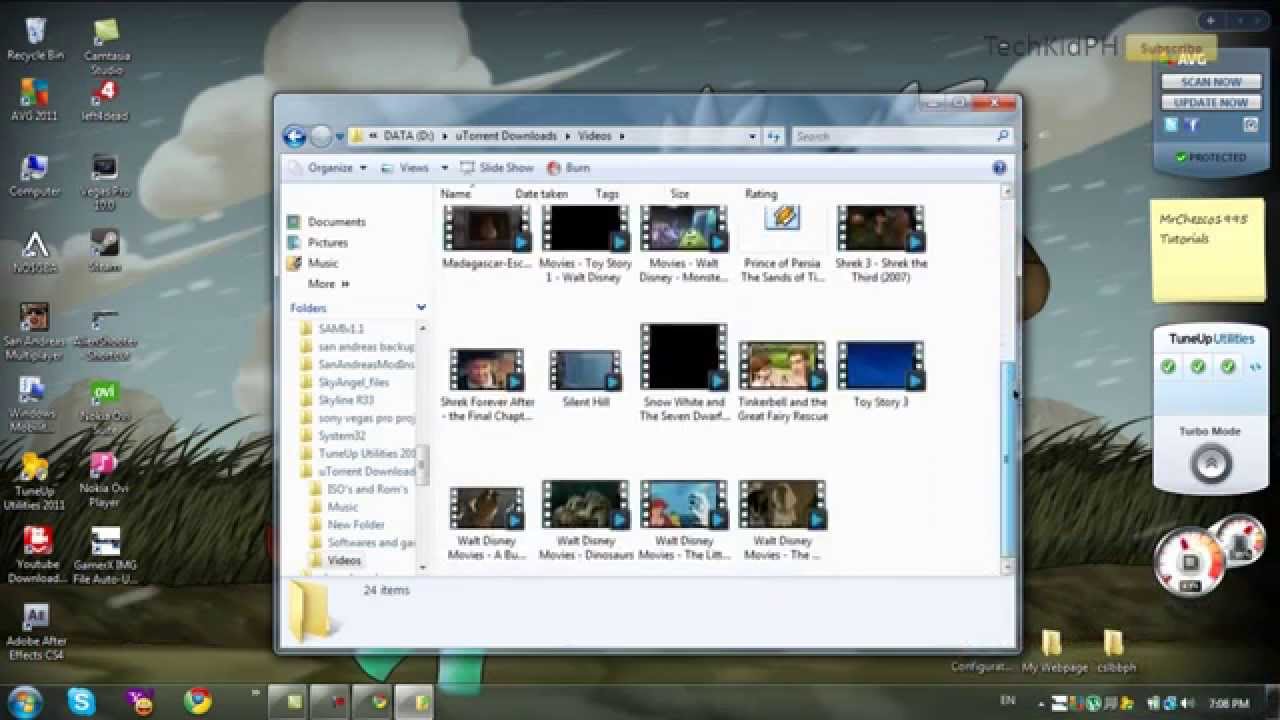Click the Back navigation arrow in Explorer
The image size is (1280, 720).
click(x=294, y=136)
